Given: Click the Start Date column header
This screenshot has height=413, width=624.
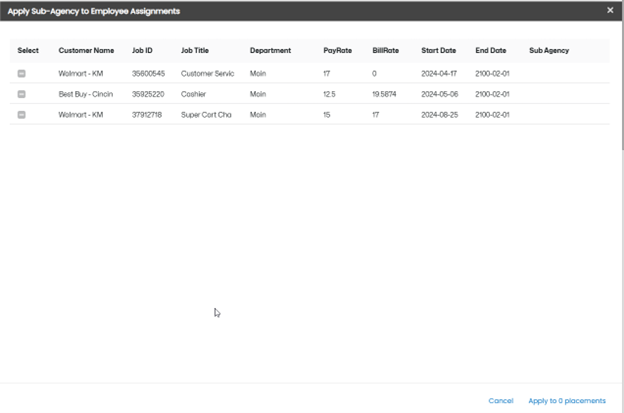Looking at the screenshot, I should click(439, 50).
